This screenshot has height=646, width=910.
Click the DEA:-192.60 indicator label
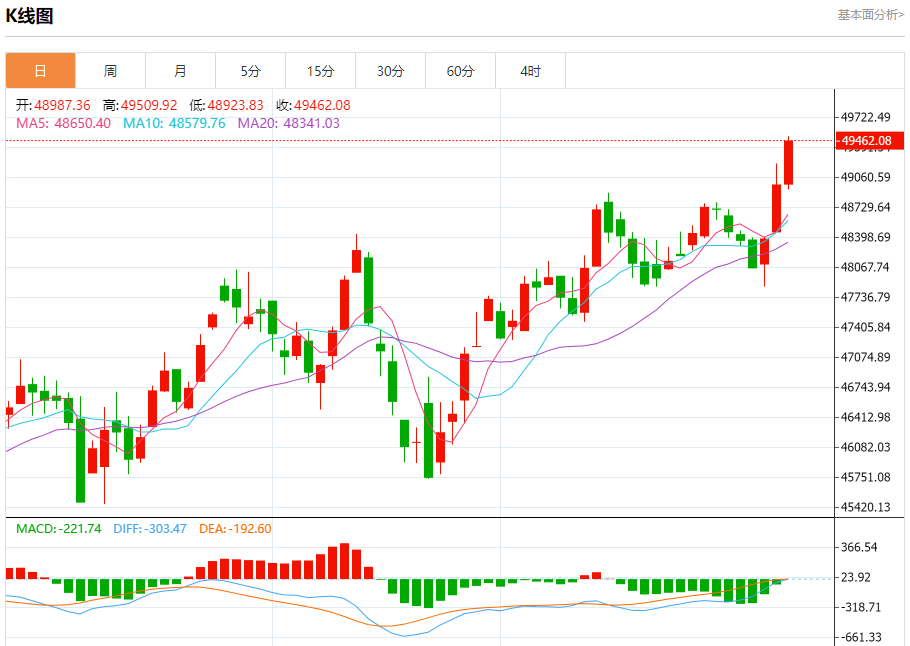point(235,529)
